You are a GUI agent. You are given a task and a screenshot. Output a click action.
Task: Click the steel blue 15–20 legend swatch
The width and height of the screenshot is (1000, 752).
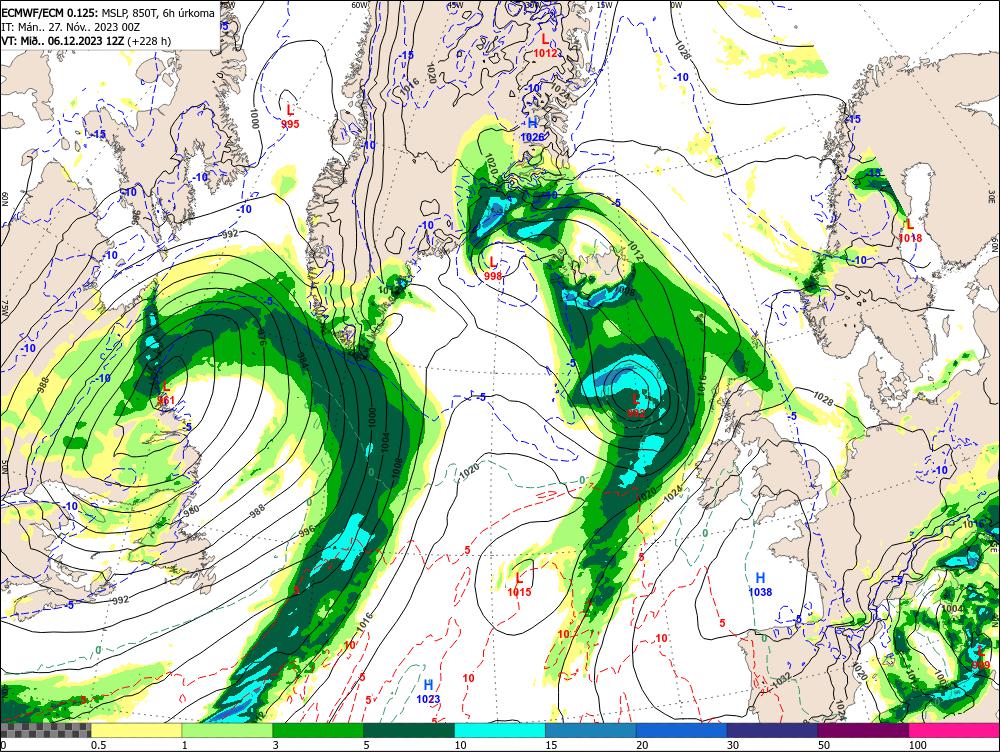click(x=591, y=730)
